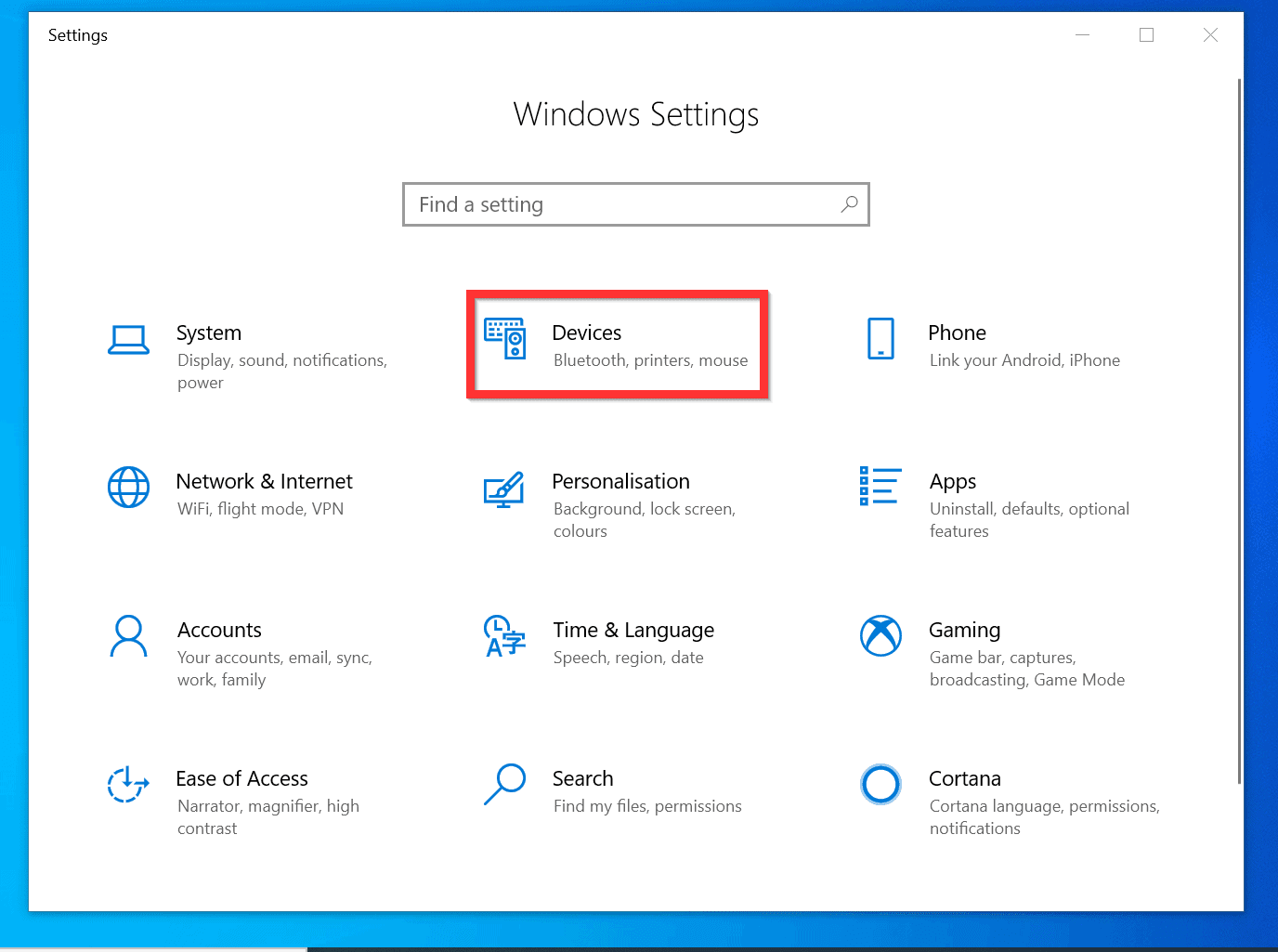Image resolution: width=1278 pixels, height=952 pixels.
Task: Click the System settings label
Action: pyautogui.click(x=208, y=333)
